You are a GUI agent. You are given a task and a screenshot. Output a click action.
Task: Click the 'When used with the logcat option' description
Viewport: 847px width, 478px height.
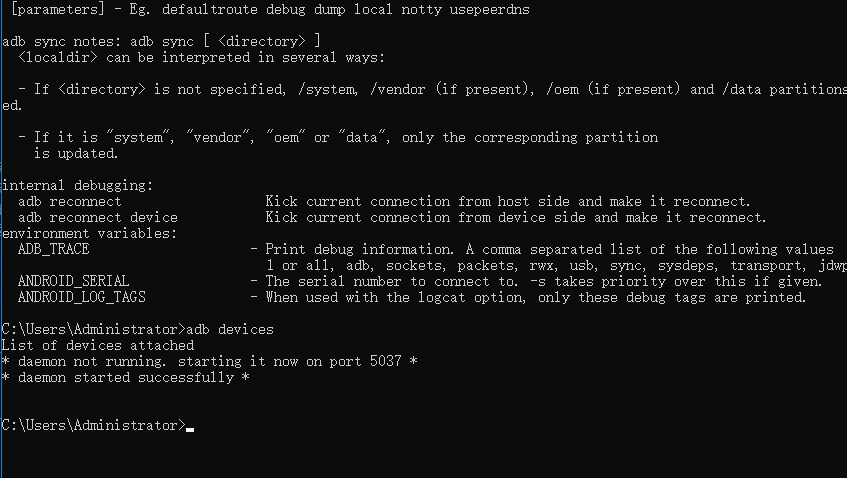(x=395, y=298)
